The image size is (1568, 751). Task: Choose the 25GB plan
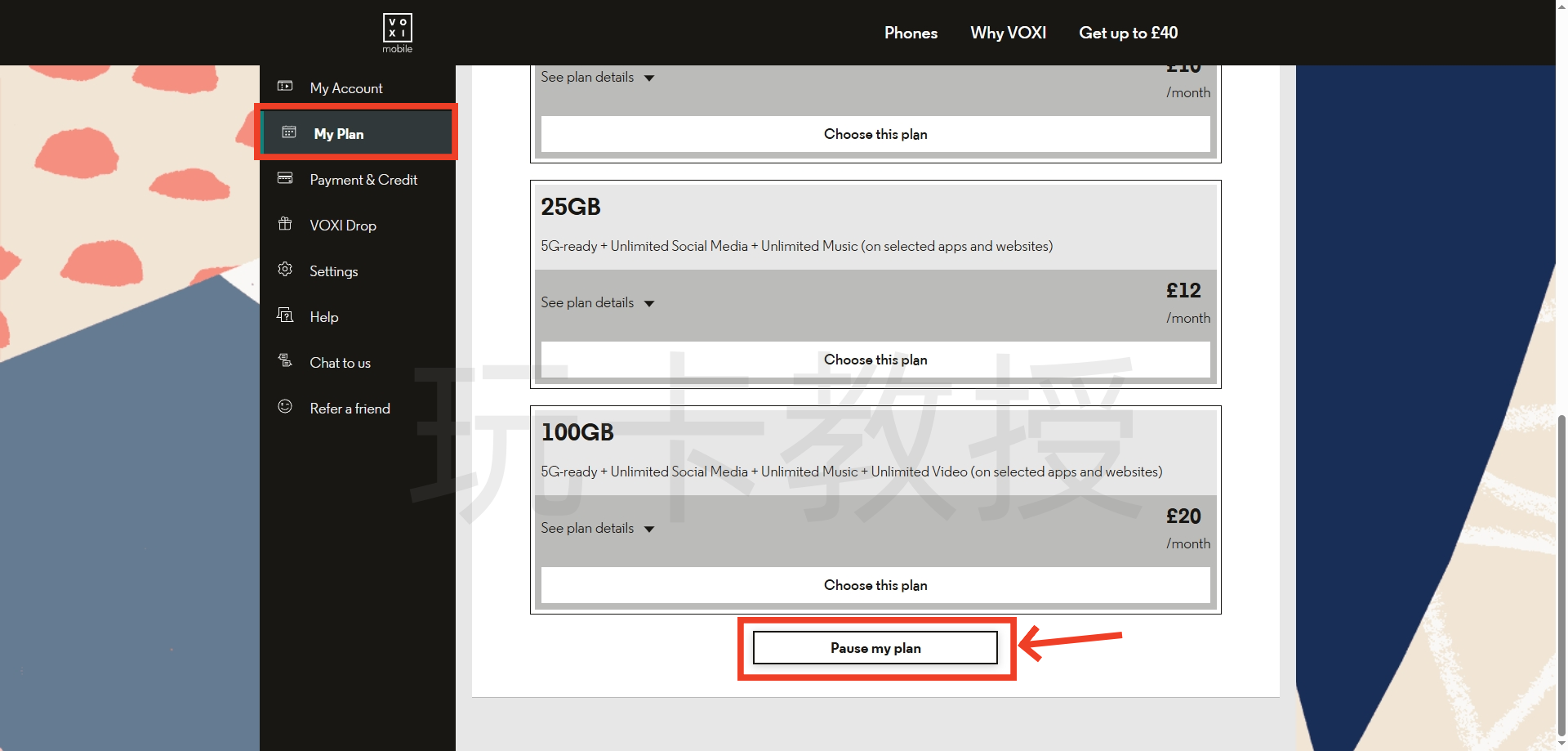tap(875, 360)
